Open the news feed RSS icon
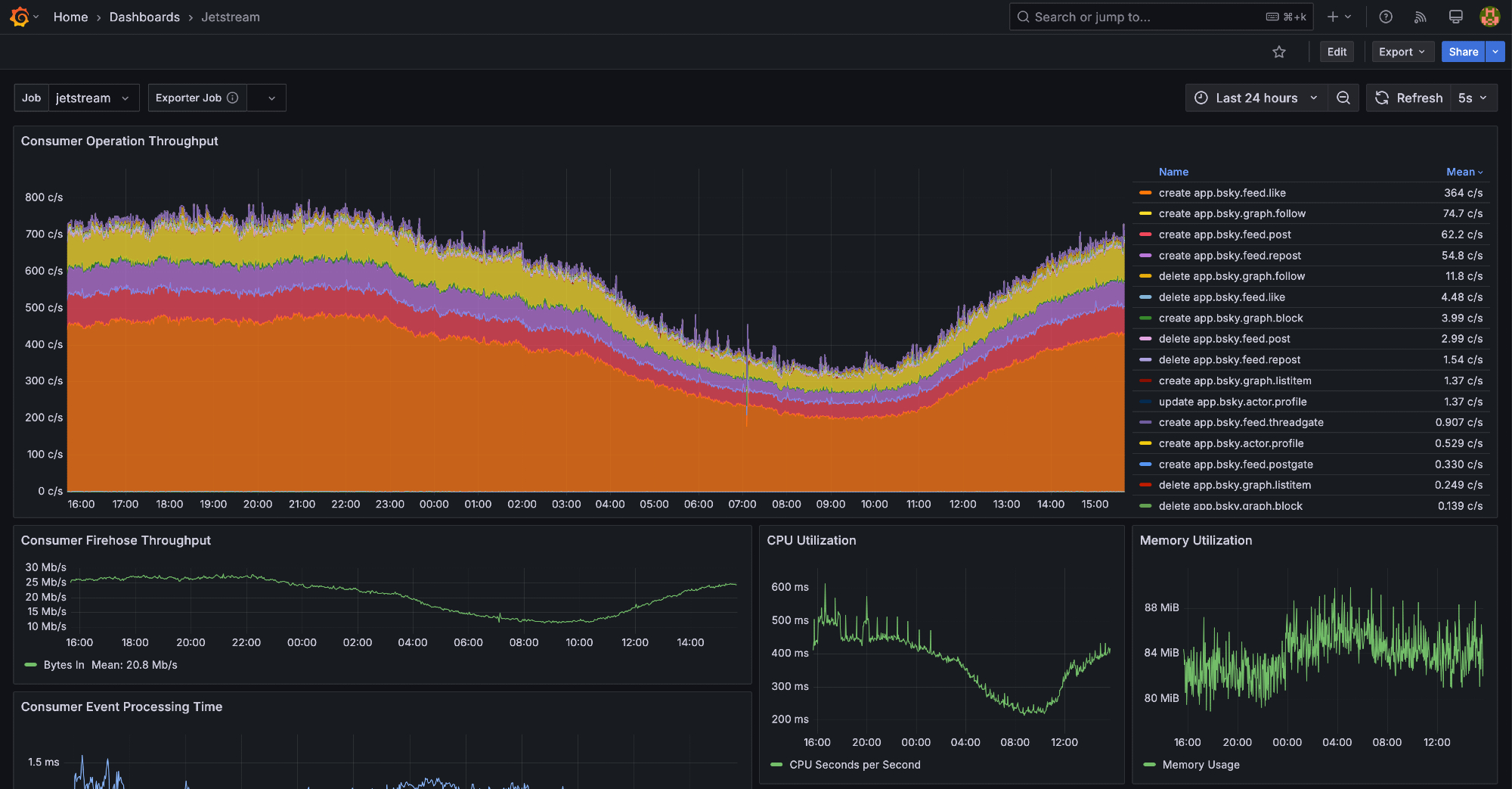 point(1421,17)
